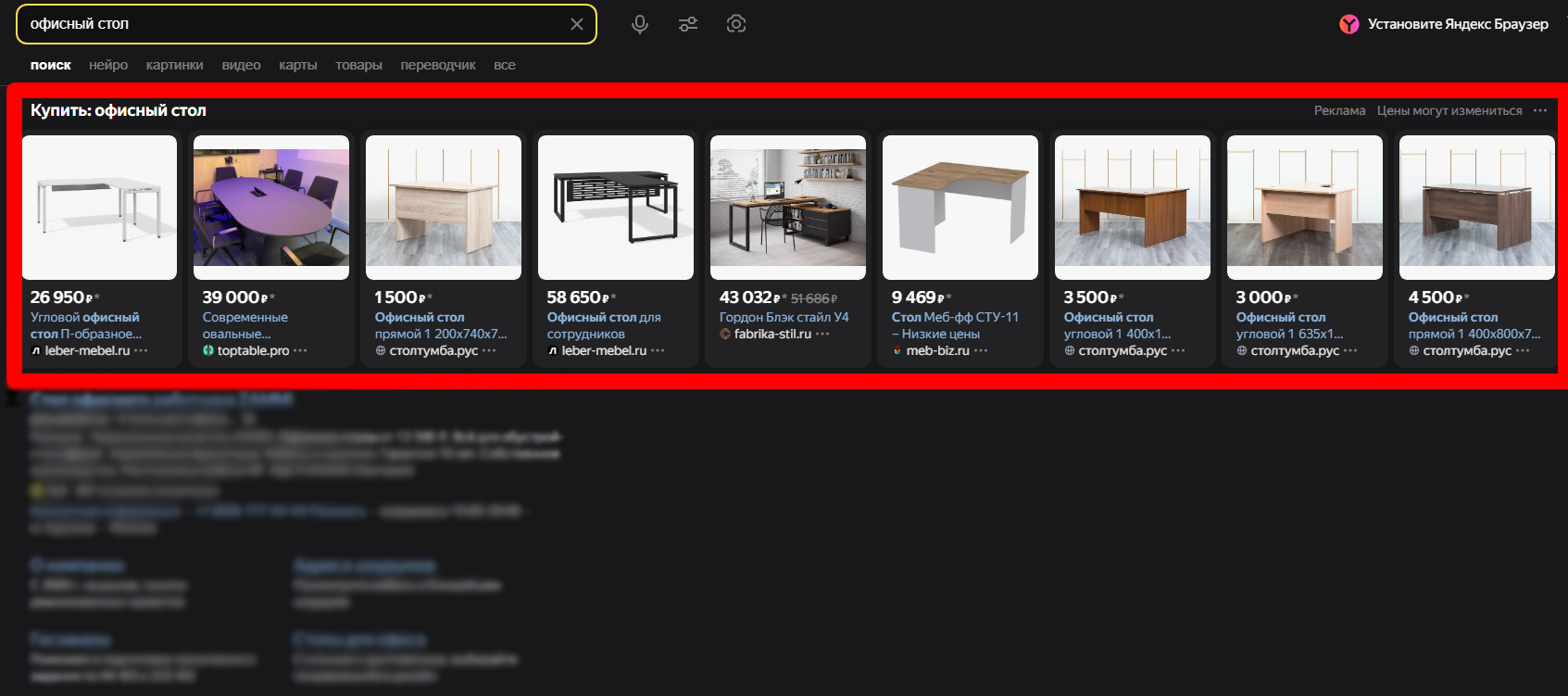This screenshot has width=1568, height=696.
Task: Open three-dot menu beside toptable.pro
Action: click(300, 350)
